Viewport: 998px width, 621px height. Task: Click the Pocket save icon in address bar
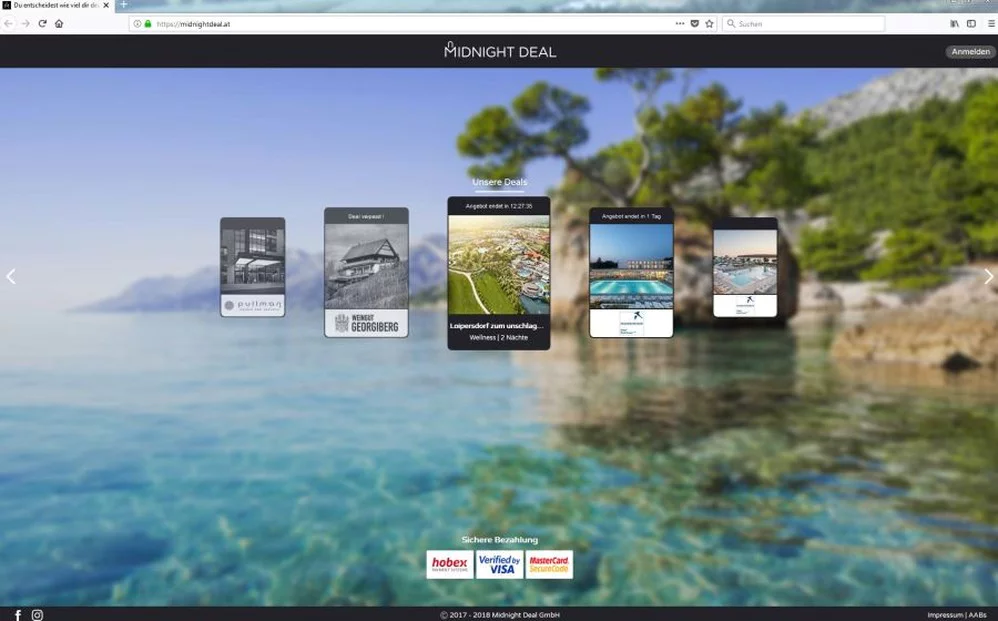694,23
